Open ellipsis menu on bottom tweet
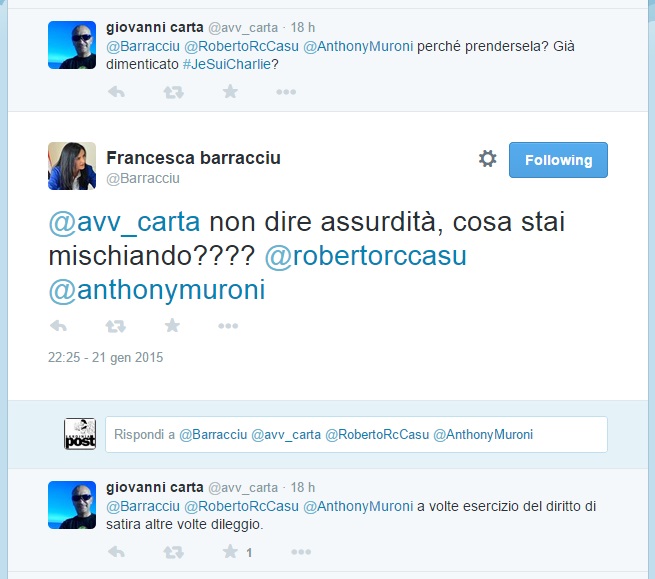 pyautogui.click(x=301, y=552)
